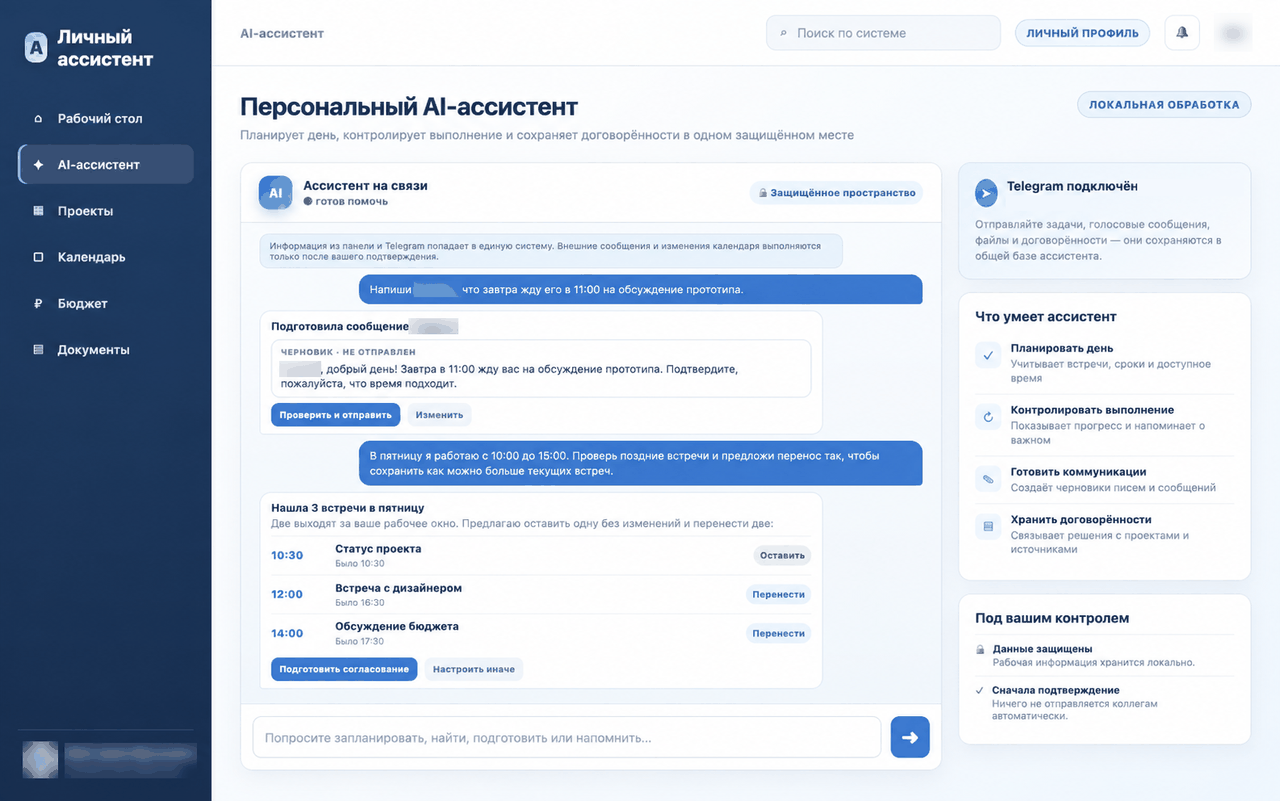Viewport: 1280px width, 801px height.
Task: Click the "AI-ассистент" breadcrumb in the top bar
Action: pos(282,33)
